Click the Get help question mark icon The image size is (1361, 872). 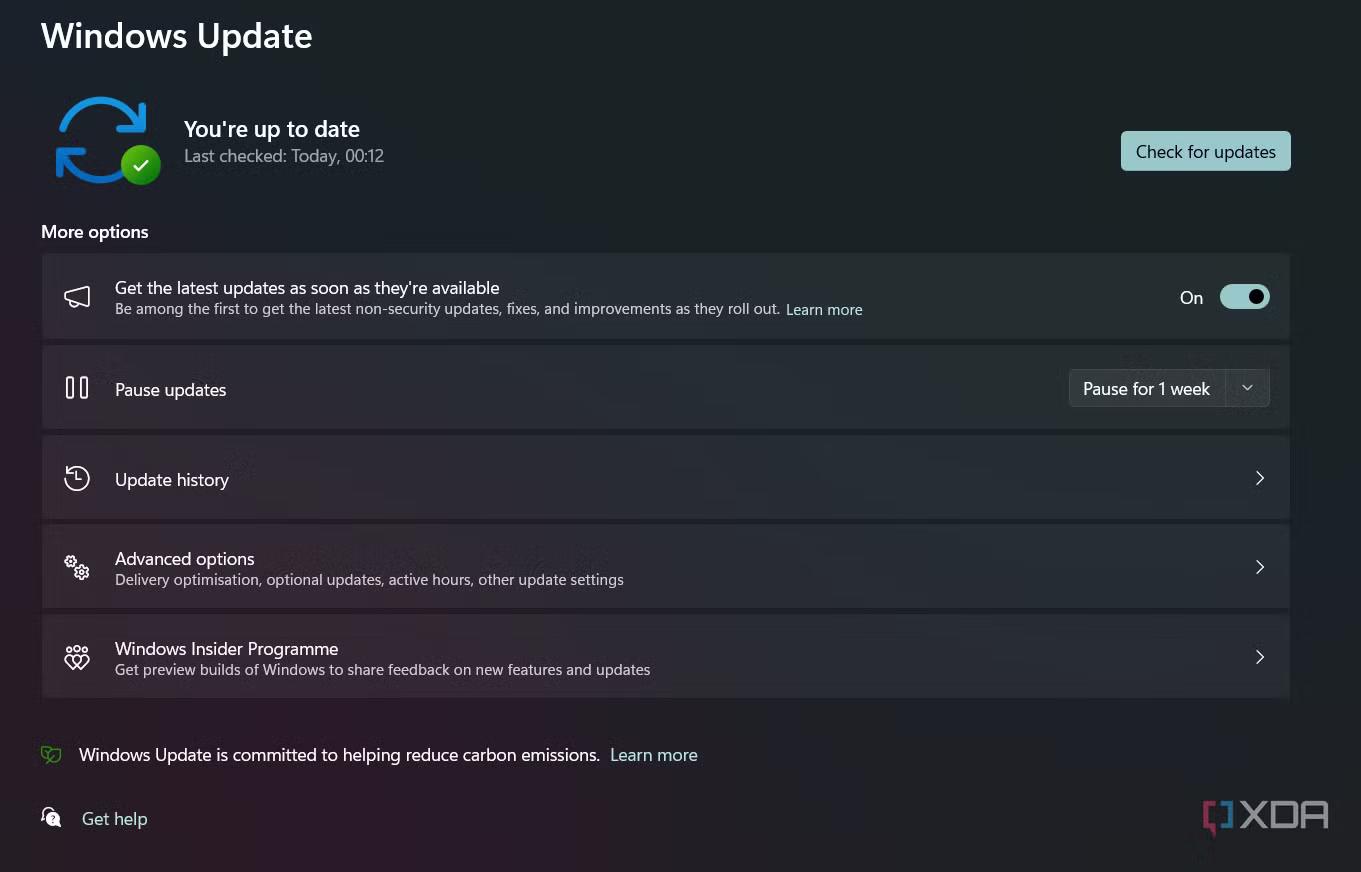point(50,818)
